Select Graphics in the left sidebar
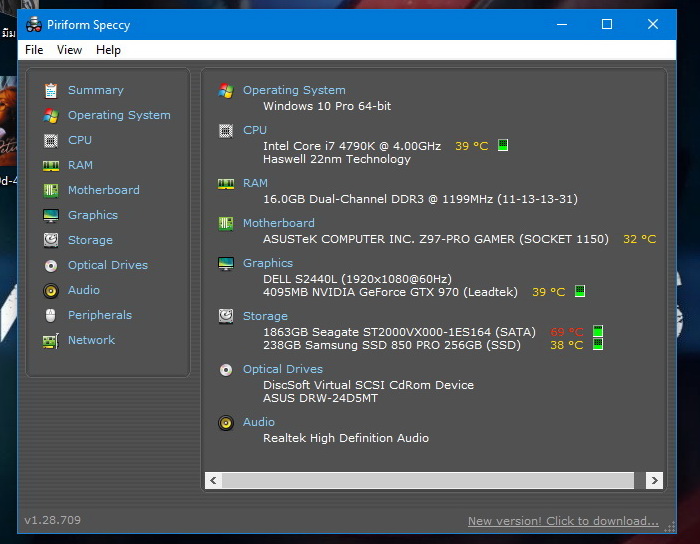Viewport: 700px width, 544px height. click(92, 215)
